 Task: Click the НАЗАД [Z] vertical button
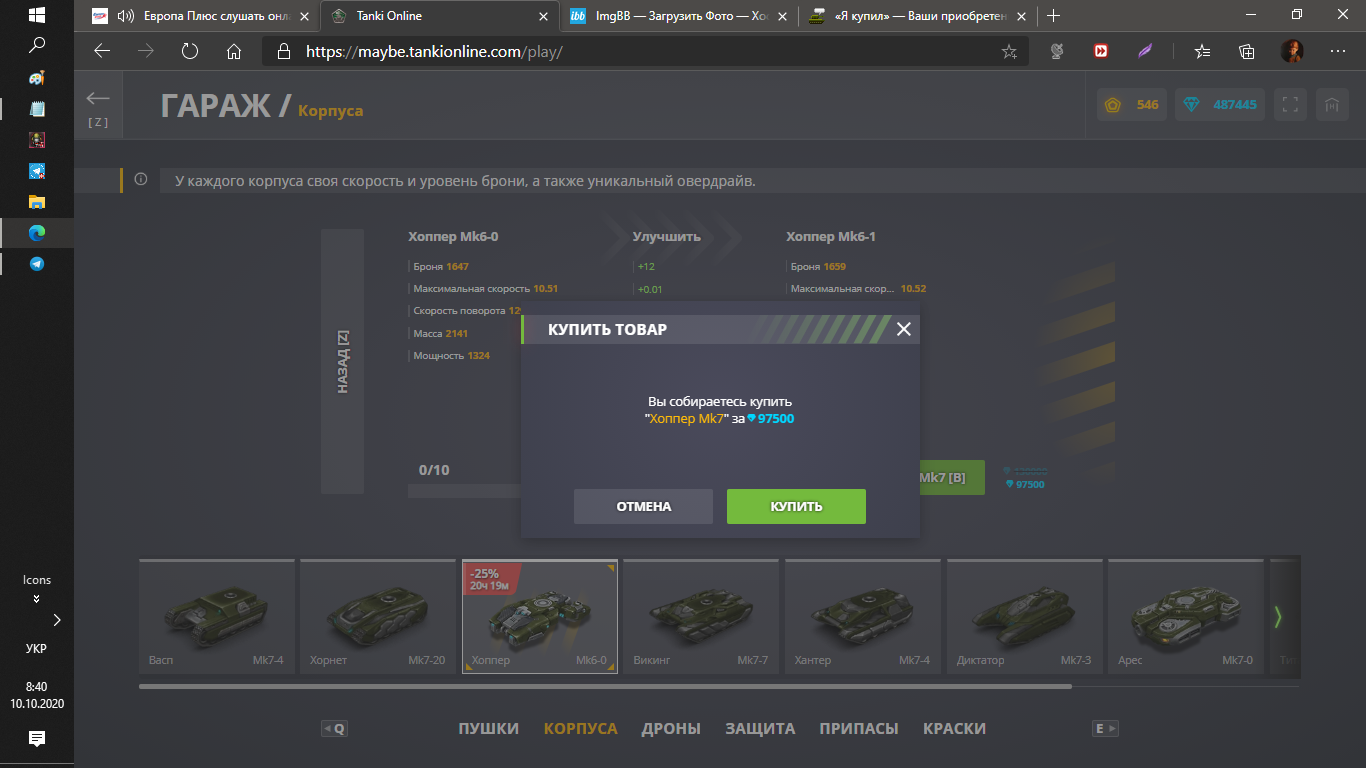[x=342, y=361]
